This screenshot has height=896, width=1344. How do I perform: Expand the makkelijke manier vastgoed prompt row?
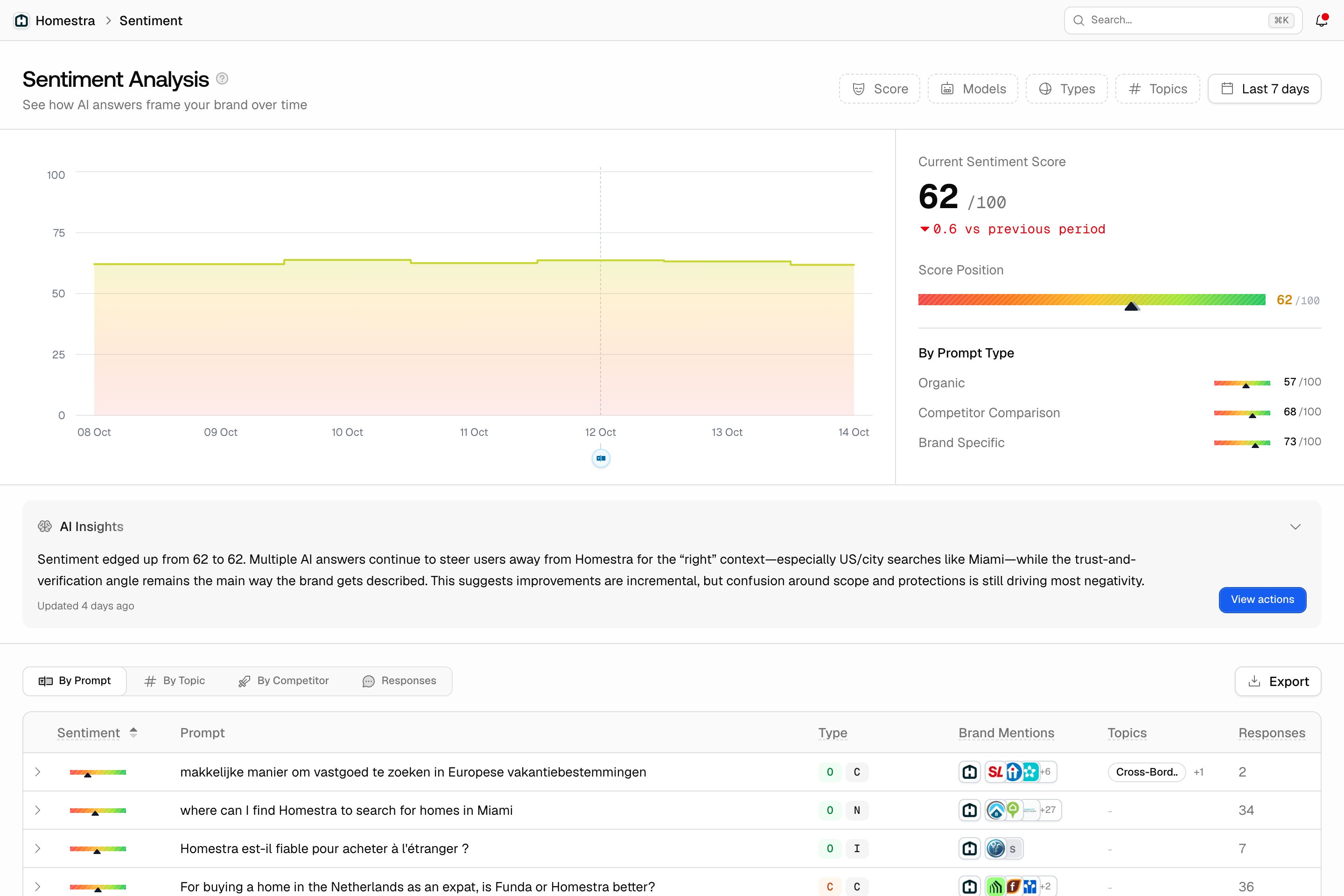pos(38,772)
